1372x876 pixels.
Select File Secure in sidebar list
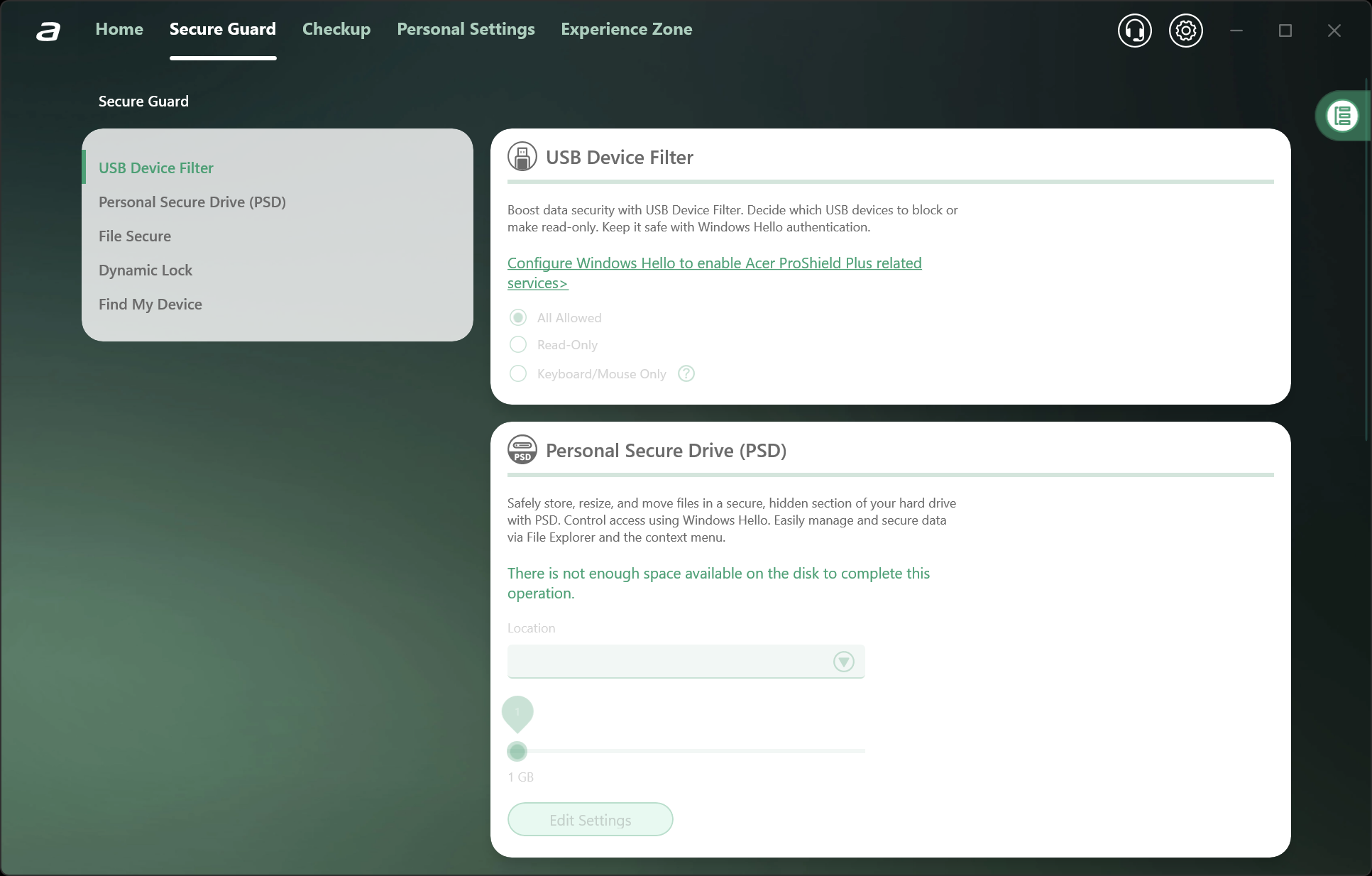tap(135, 236)
